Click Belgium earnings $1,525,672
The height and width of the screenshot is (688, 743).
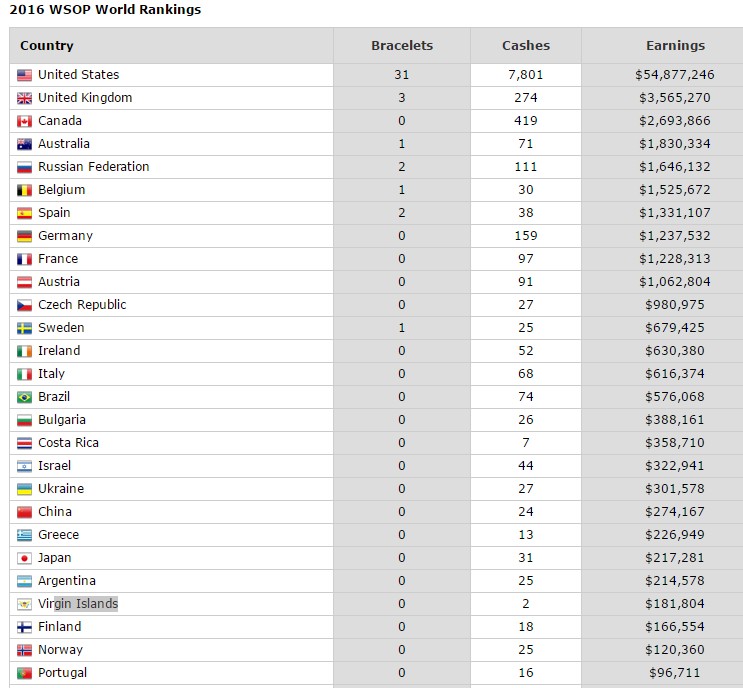675,190
